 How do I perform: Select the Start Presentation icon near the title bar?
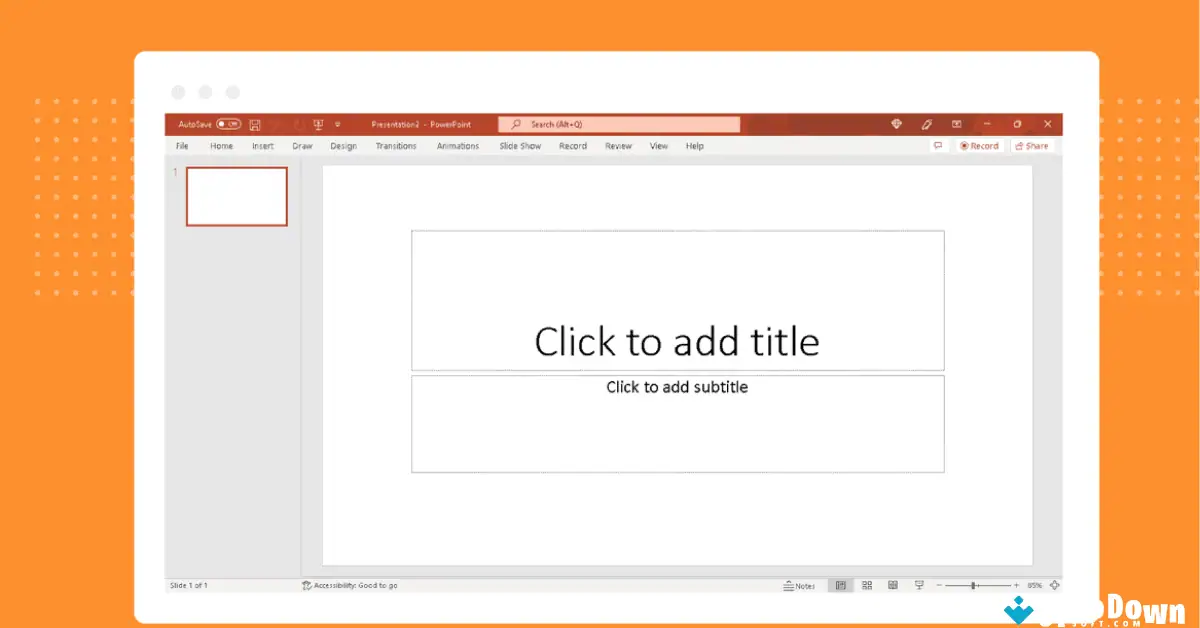click(x=318, y=123)
